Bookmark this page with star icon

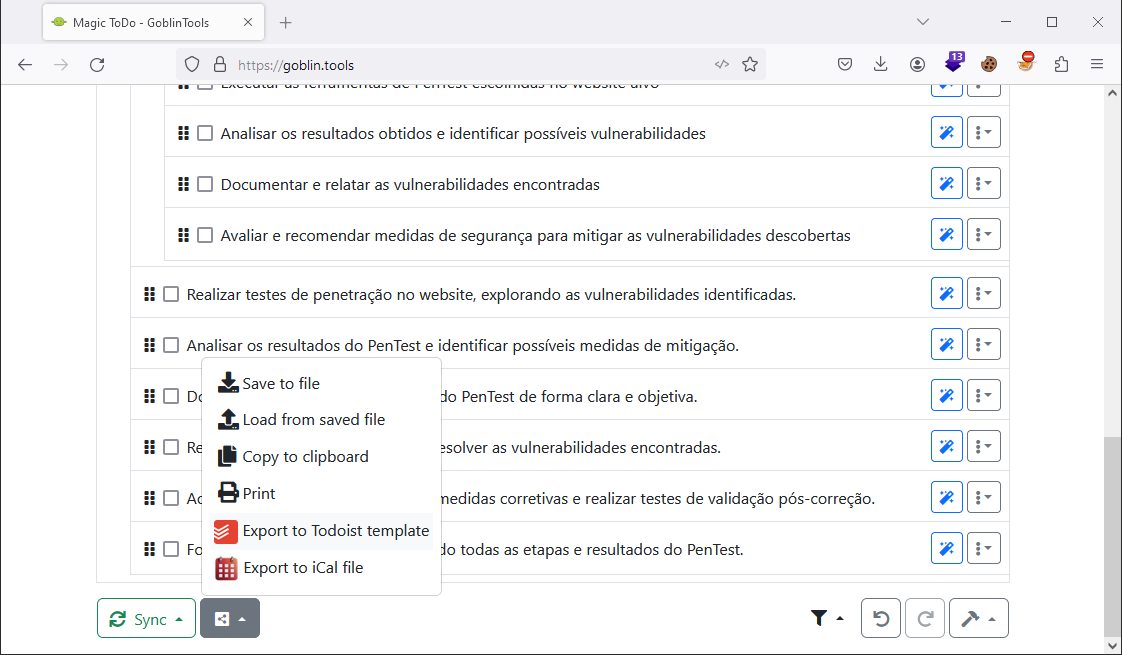(750, 65)
